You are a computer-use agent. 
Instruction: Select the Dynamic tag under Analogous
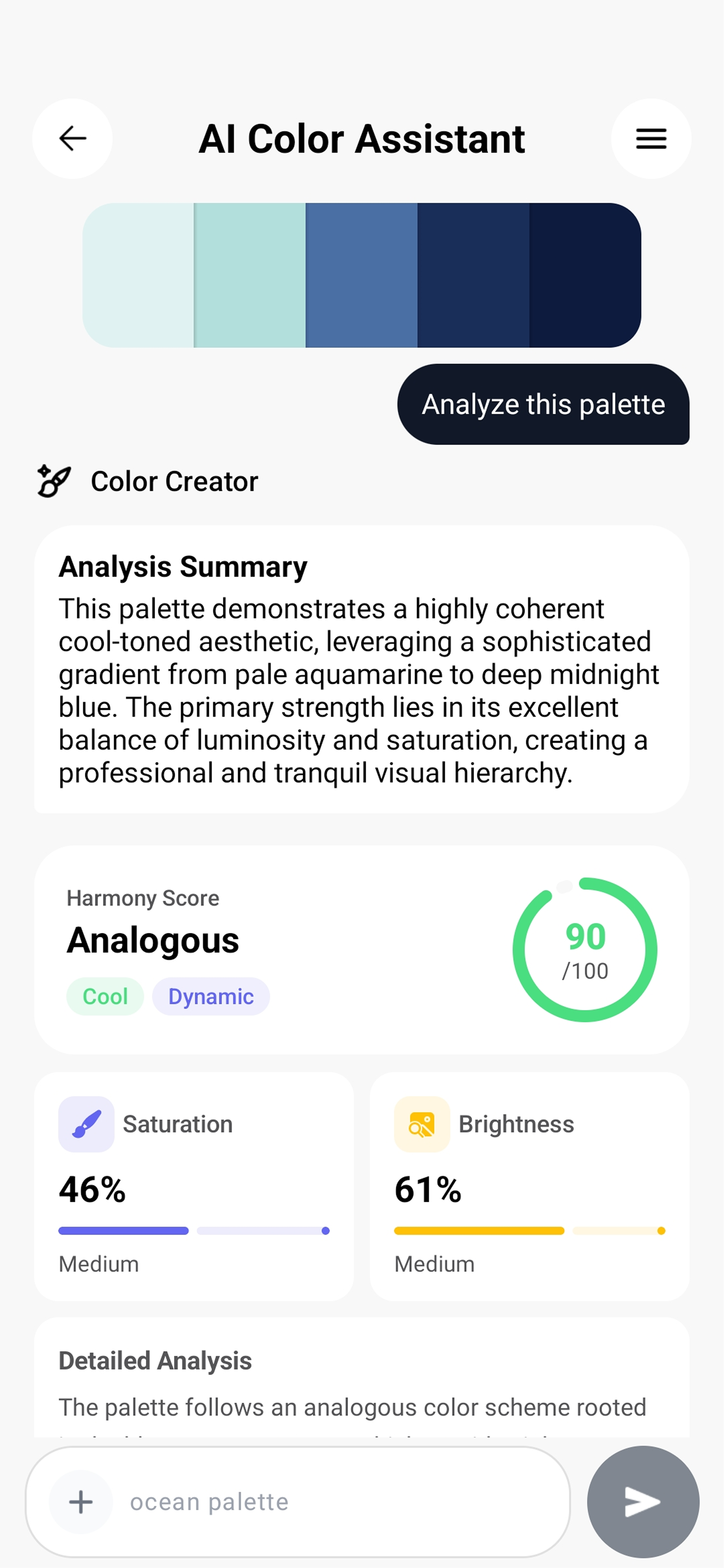click(211, 996)
